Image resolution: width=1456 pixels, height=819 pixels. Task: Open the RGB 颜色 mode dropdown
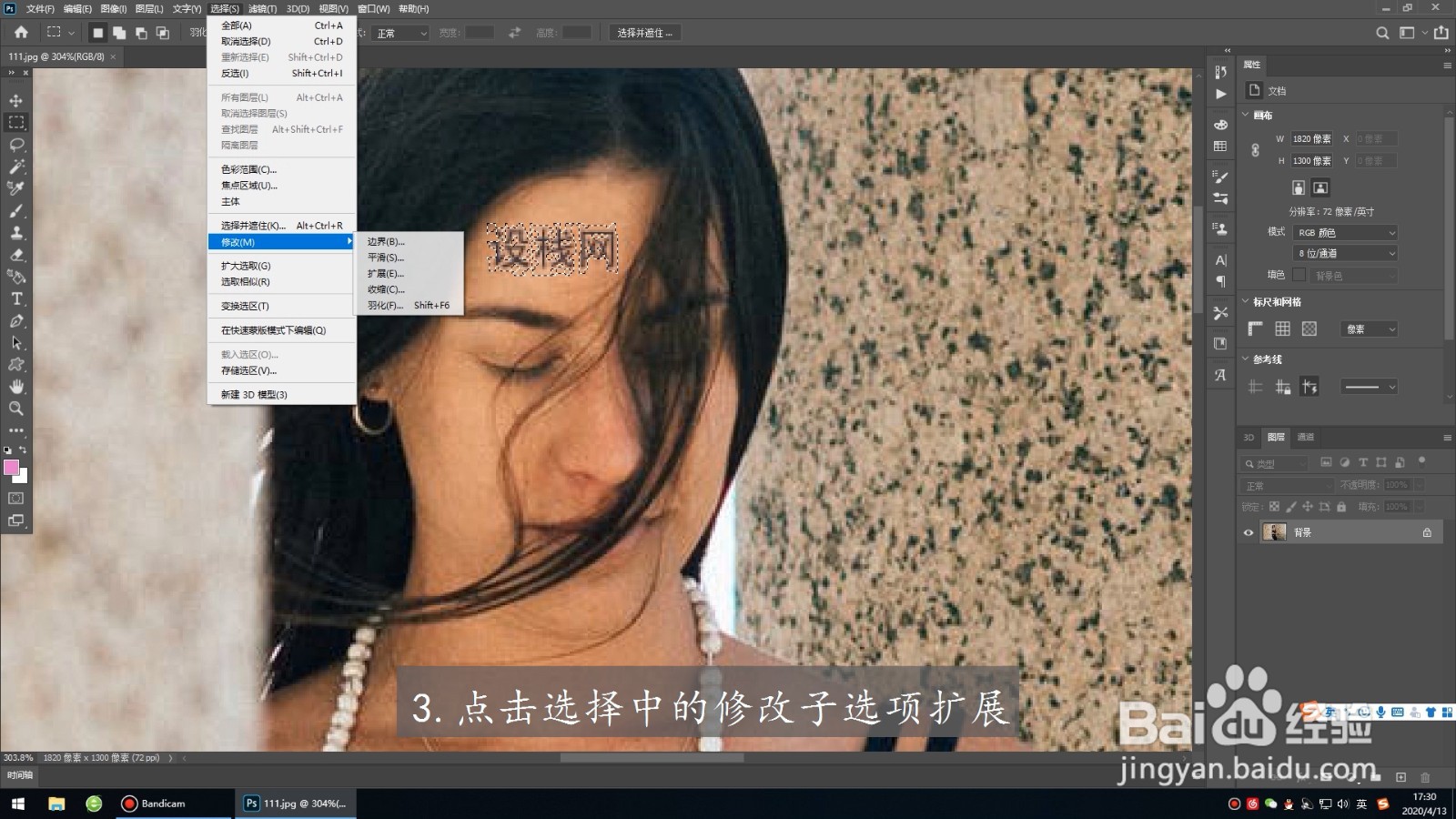point(1345,233)
